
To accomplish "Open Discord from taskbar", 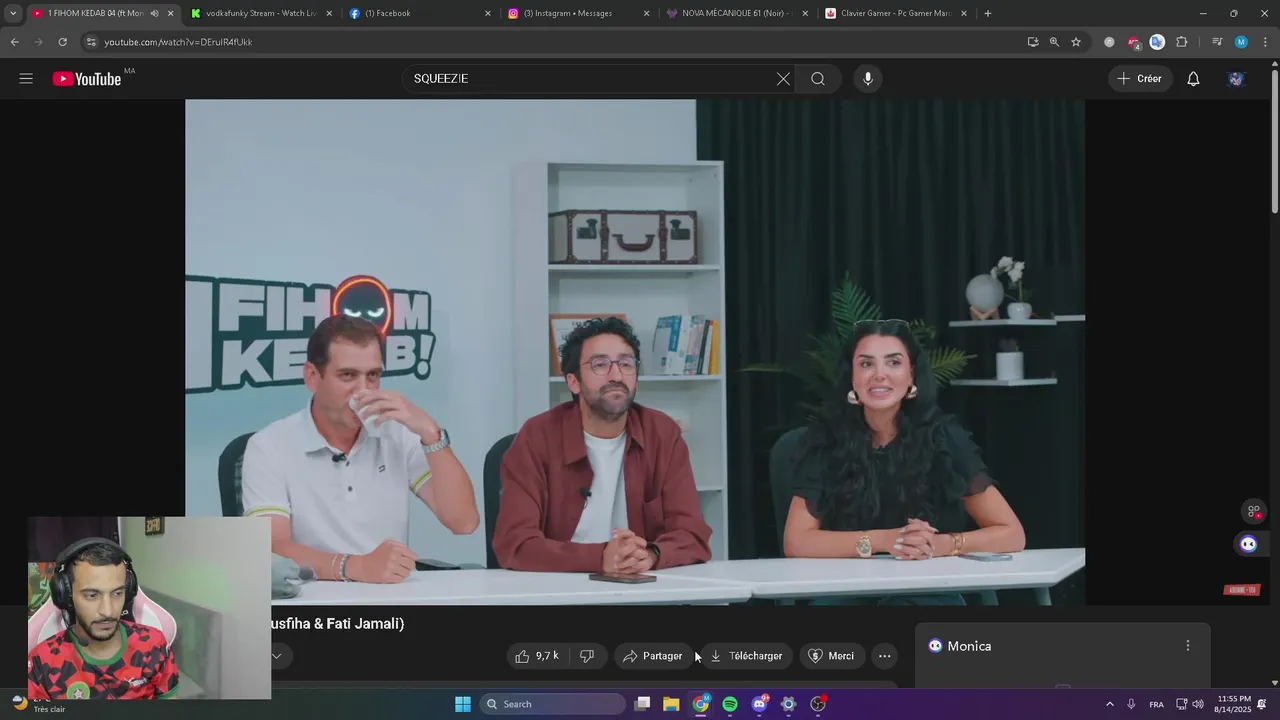I will [759, 704].
